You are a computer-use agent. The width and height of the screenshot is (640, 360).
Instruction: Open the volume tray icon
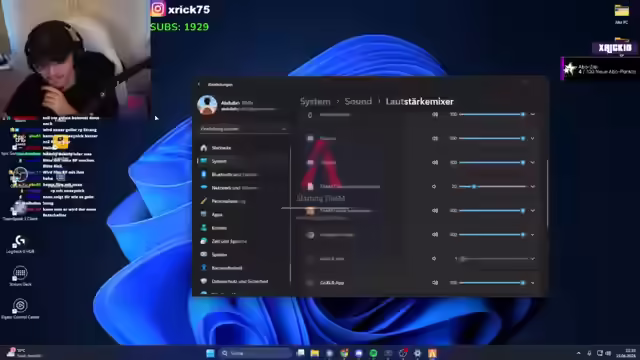608,353
